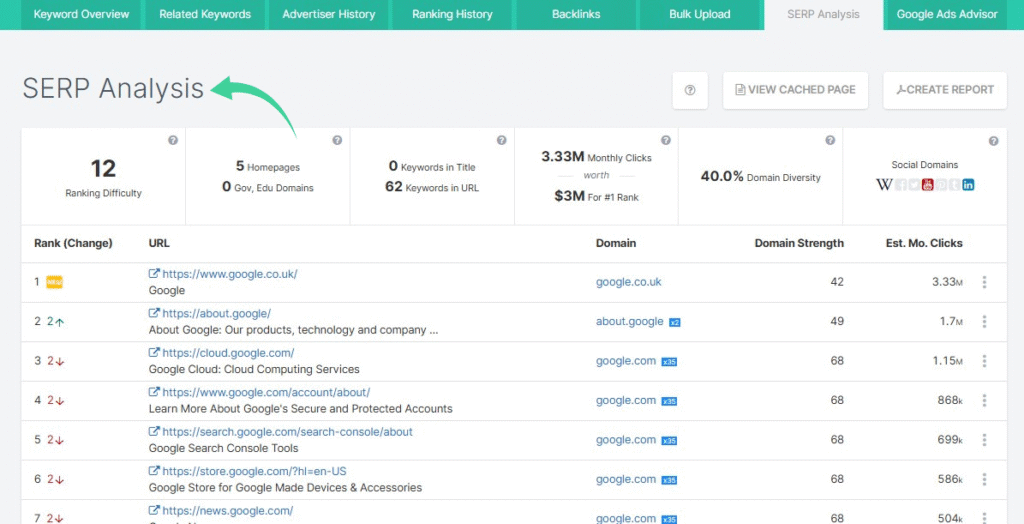Viewport: 1024px width, 524px height.
Task: Open row options for Secure and Protected Accounts row
Action: [984, 401]
